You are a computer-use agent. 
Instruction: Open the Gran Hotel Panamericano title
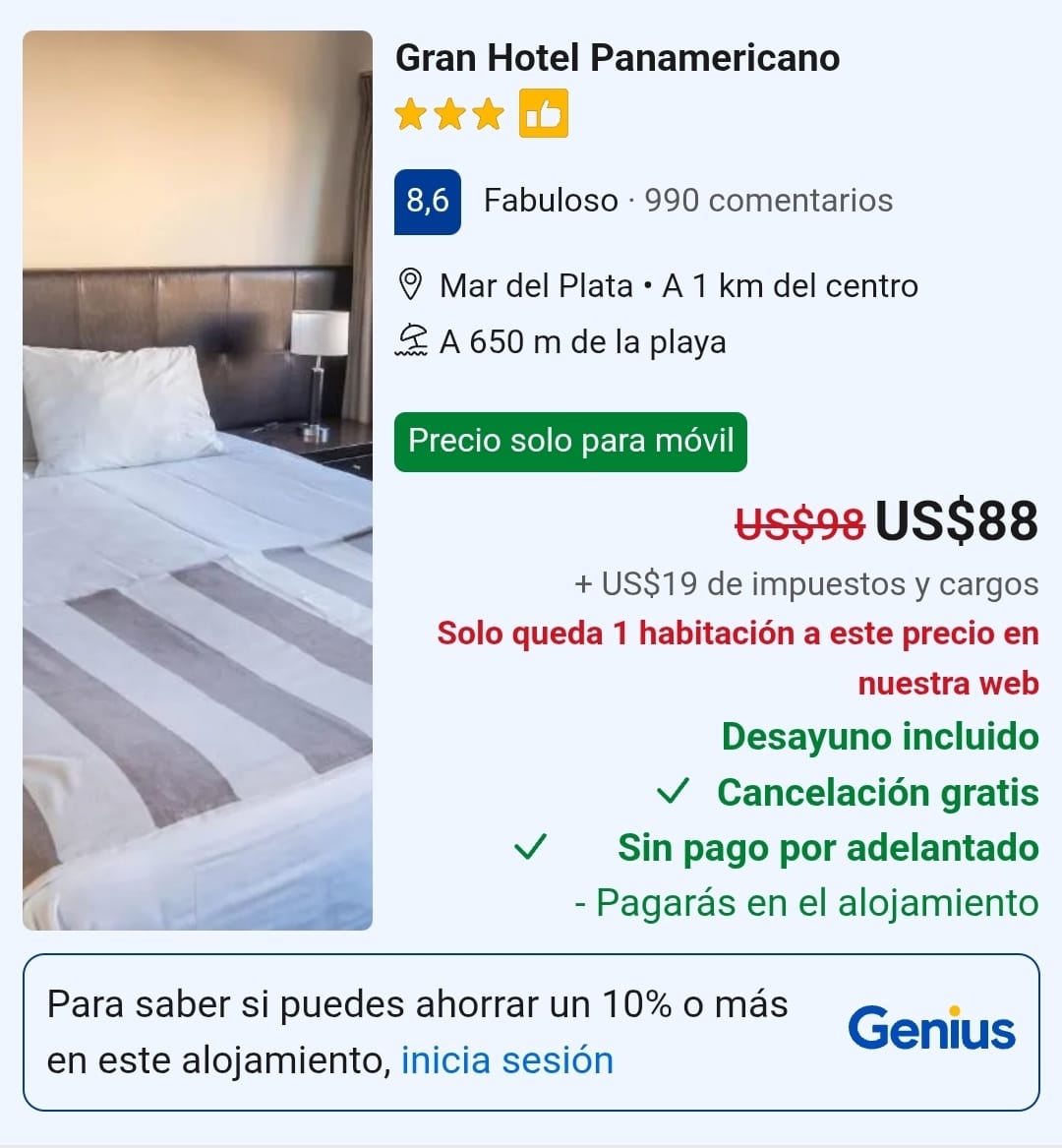click(x=617, y=58)
